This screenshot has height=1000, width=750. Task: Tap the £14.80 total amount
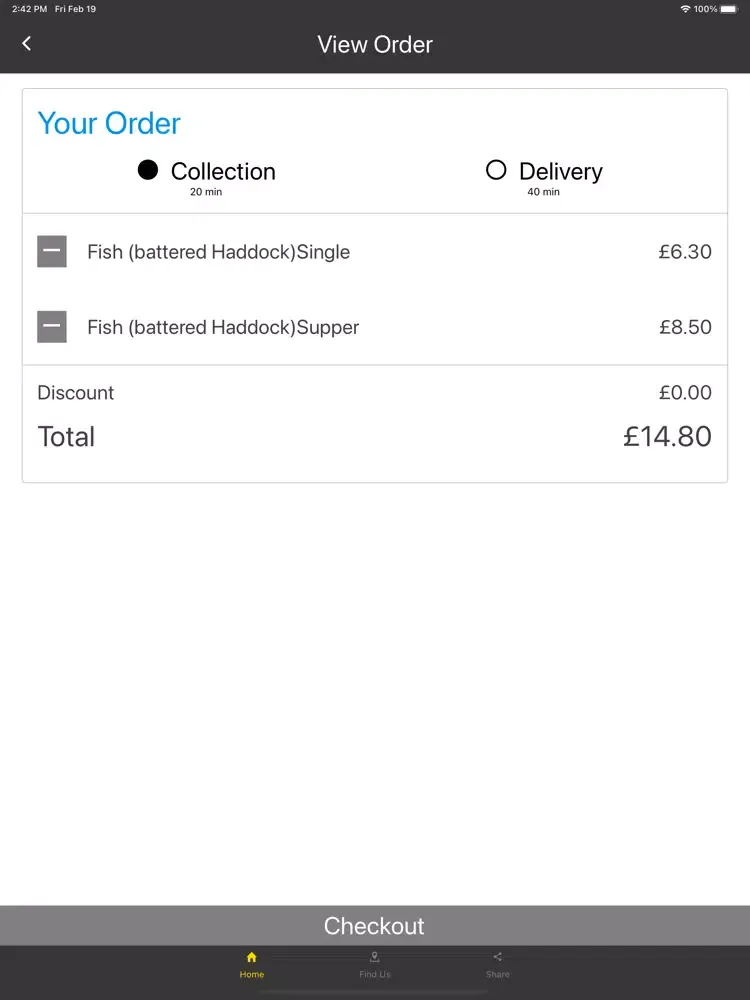point(667,437)
